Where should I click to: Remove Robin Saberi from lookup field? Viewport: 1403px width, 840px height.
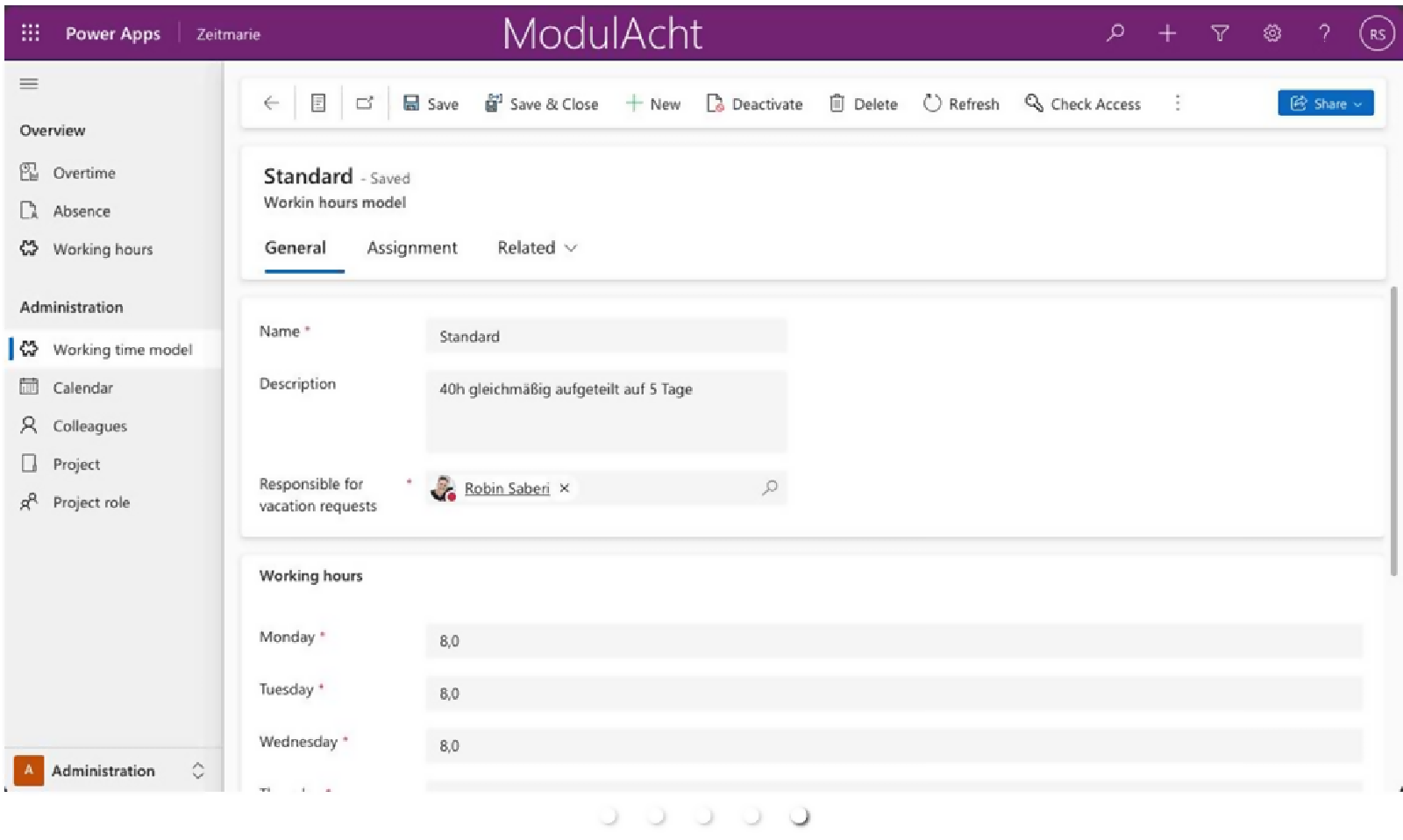pyautogui.click(x=565, y=488)
